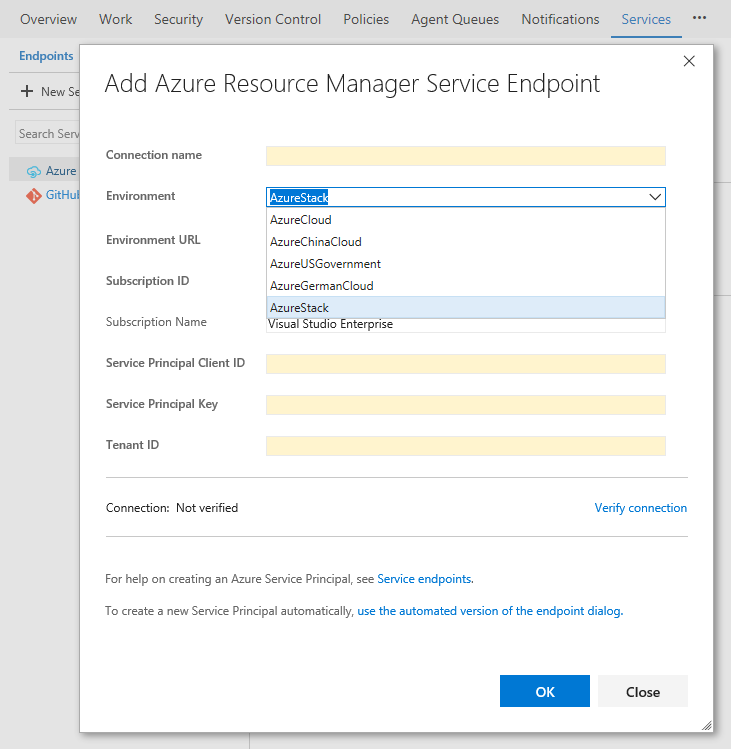This screenshot has width=731, height=749.
Task: Close the dialog with the X icon
Action: pos(688,61)
